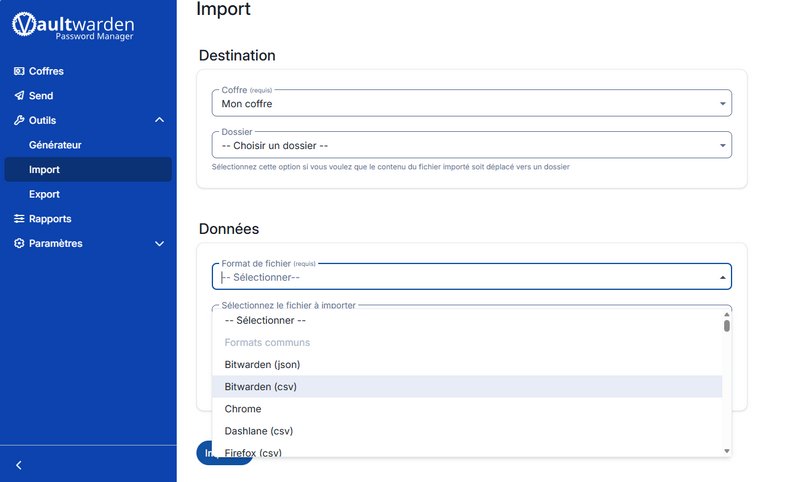The width and height of the screenshot is (800, 482).
Task: Open the Coffre dropdown showing Mon coffre
Action: tap(471, 103)
